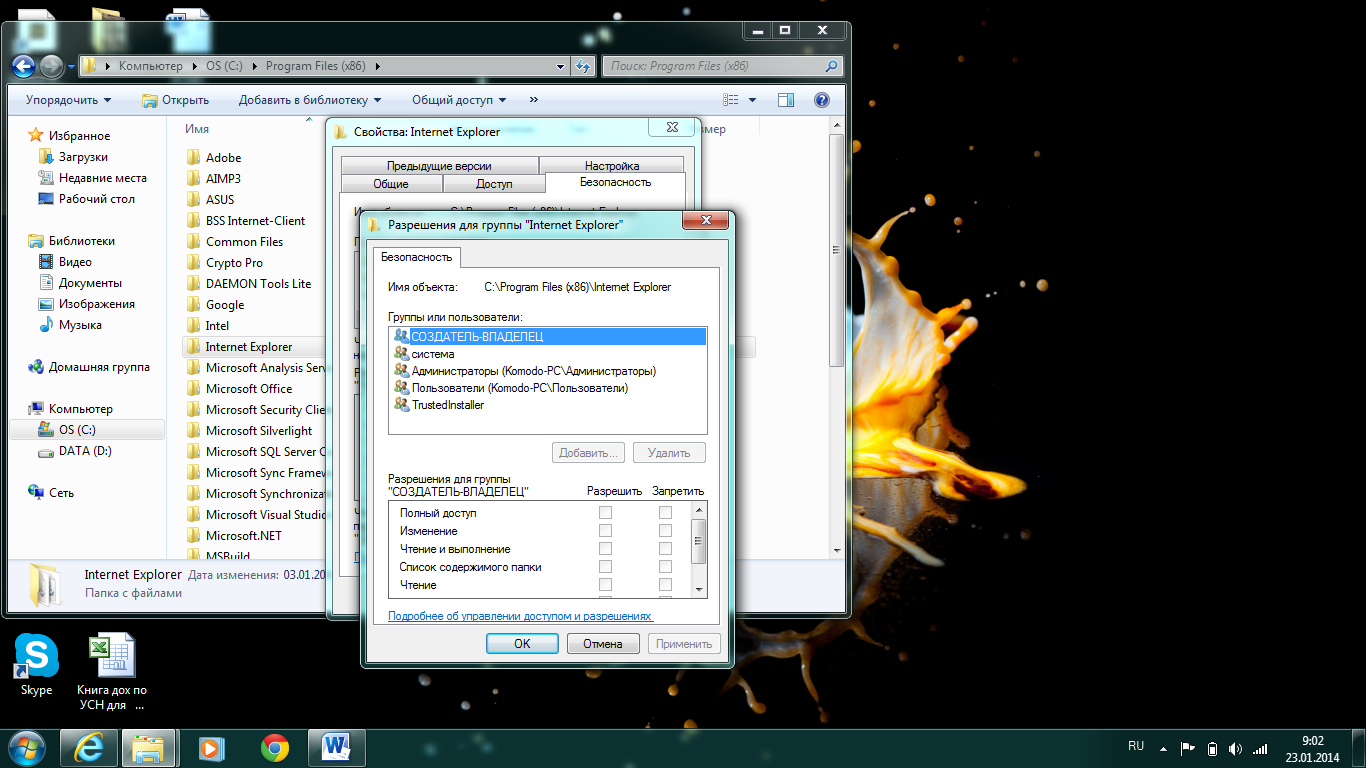Click the Forward arrow in Explorer
This screenshot has width=1366, height=768.
(51, 66)
